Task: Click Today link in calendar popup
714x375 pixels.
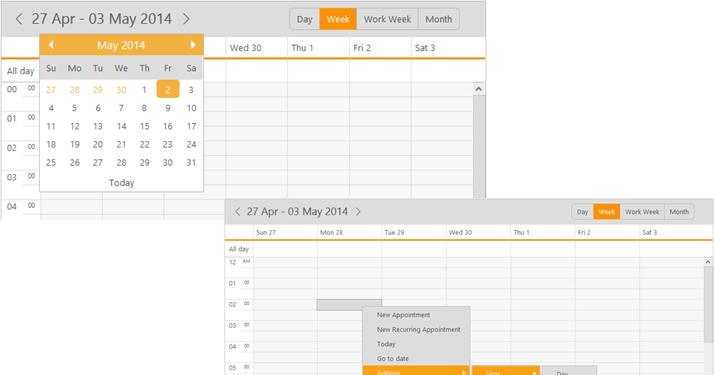Action: (122, 183)
